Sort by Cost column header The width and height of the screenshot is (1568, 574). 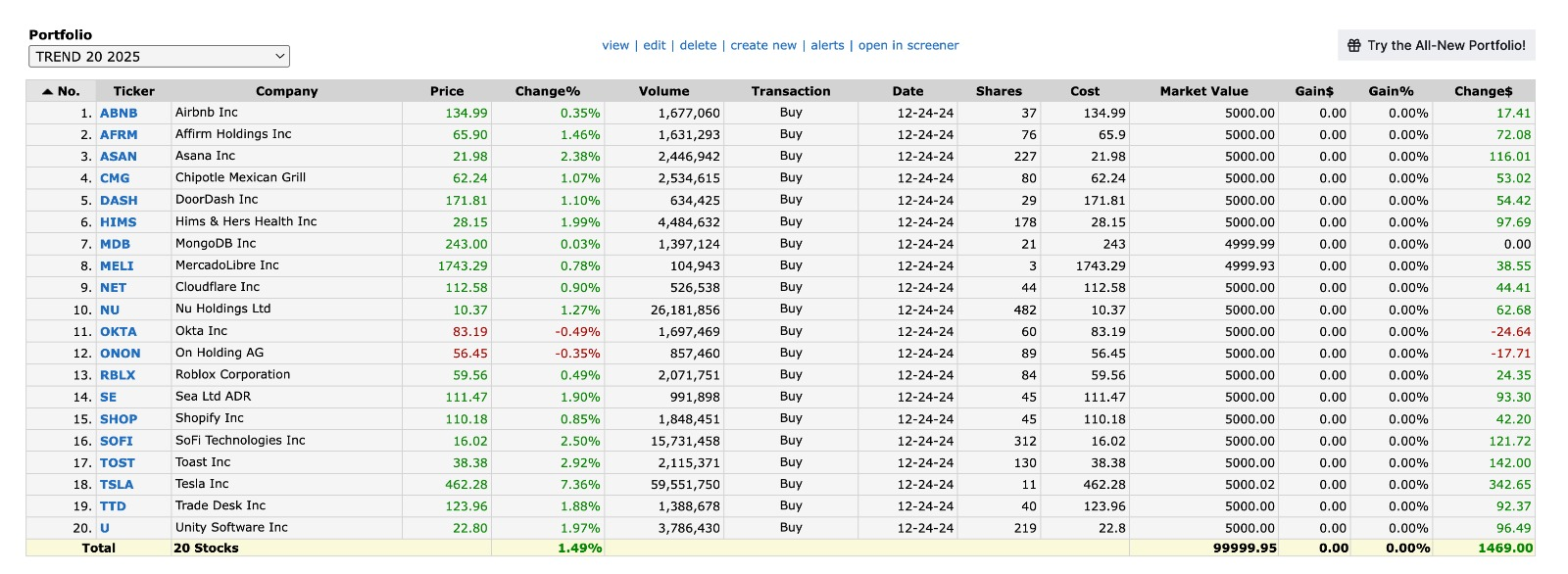(1085, 91)
